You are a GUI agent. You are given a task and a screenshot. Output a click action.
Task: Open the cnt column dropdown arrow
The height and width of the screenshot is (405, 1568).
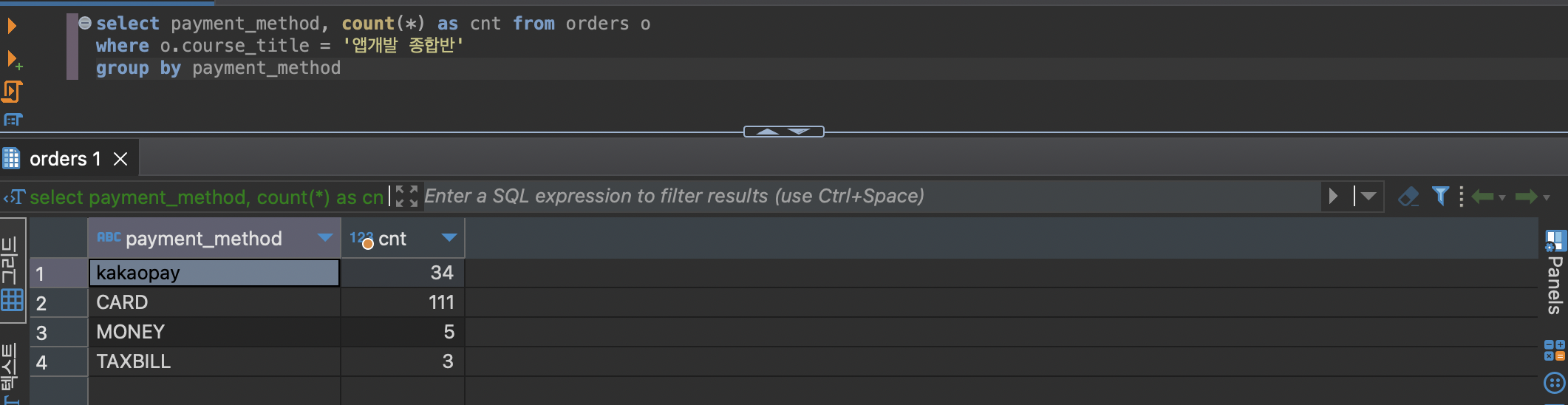449,238
